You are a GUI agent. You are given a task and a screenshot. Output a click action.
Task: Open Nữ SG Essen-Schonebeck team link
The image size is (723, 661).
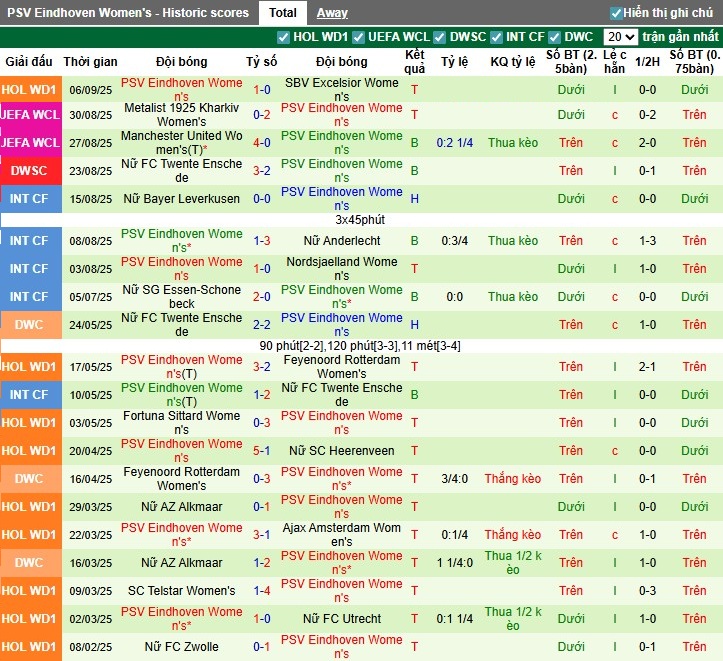(182, 297)
